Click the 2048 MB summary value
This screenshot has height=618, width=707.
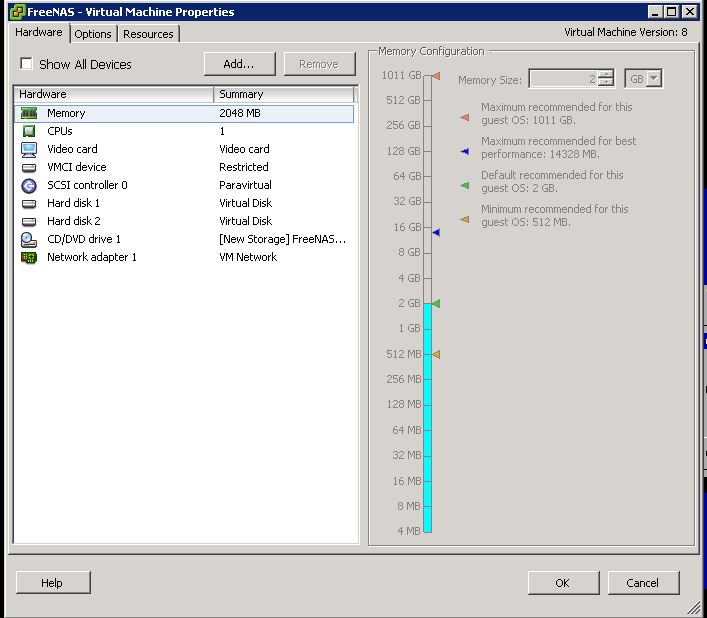(240, 113)
